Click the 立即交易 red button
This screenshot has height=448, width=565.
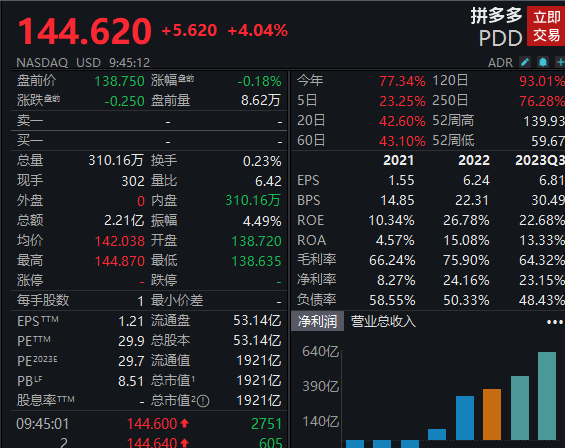pos(546,26)
